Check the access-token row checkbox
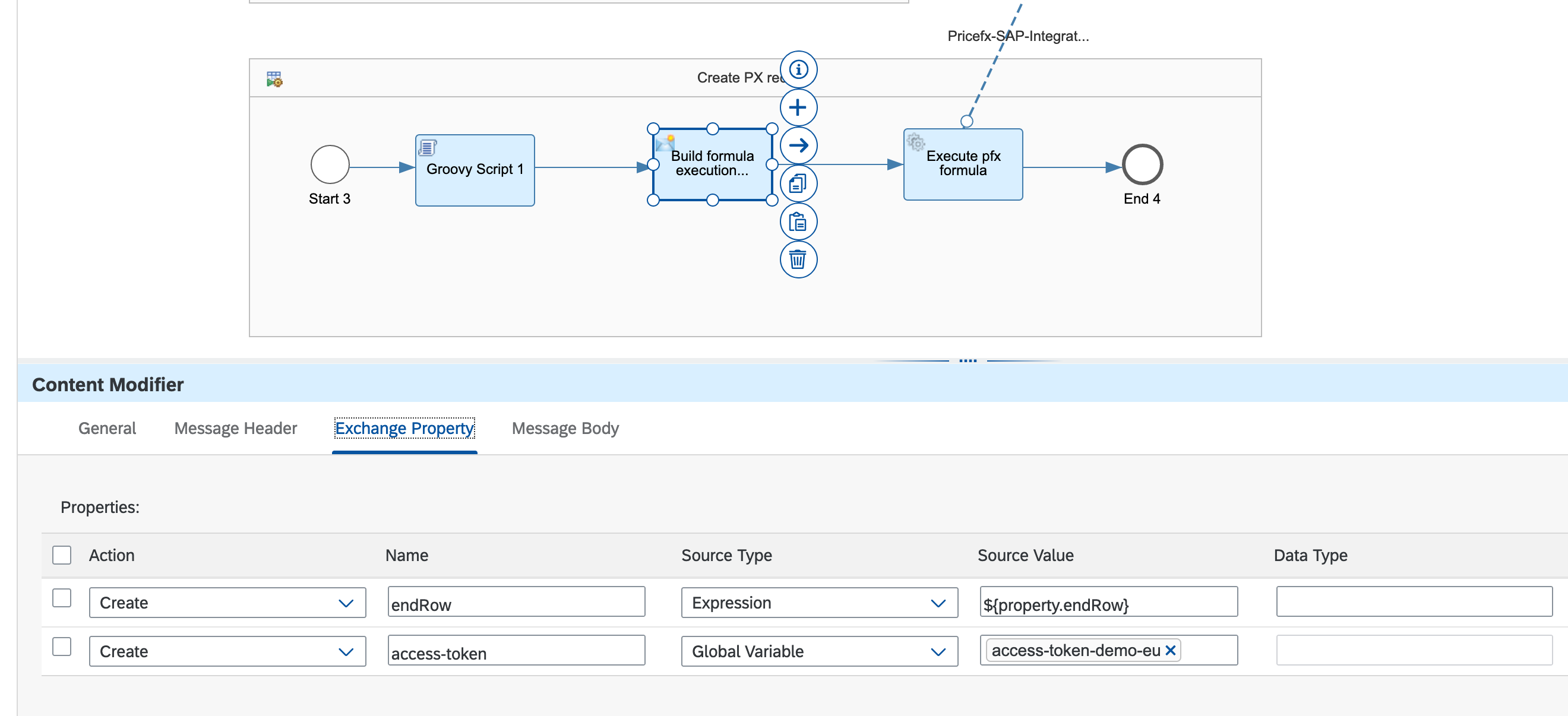The width and height of the screenshot is (1568, 716). (62, 647)
